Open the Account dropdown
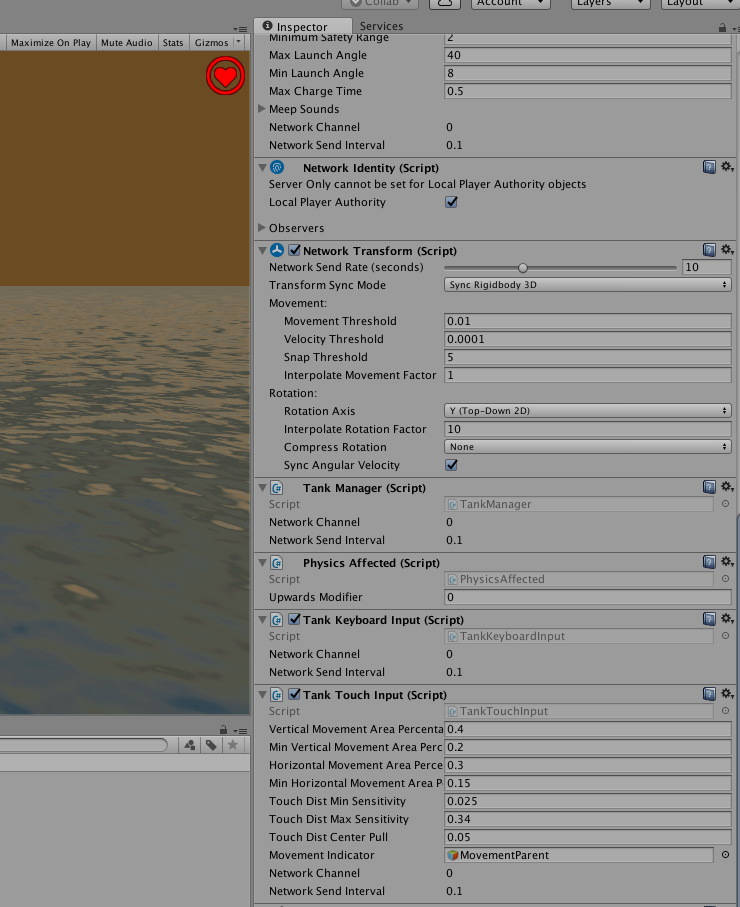 (510, 3)
